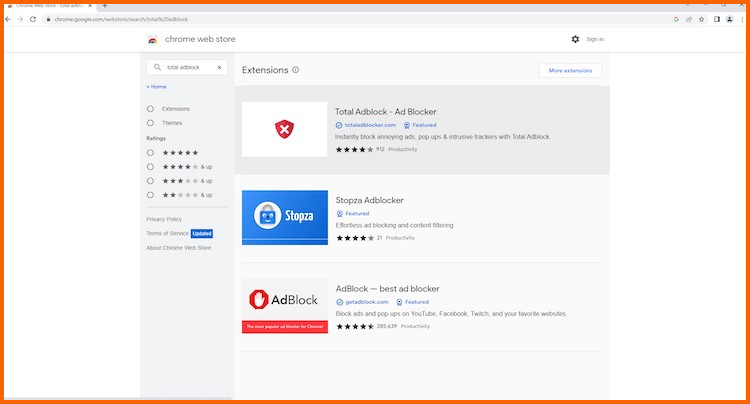Screen dimensions: 750x404
Task: Bookmark this page with the star icon
Action: click(x=701, y=19)
